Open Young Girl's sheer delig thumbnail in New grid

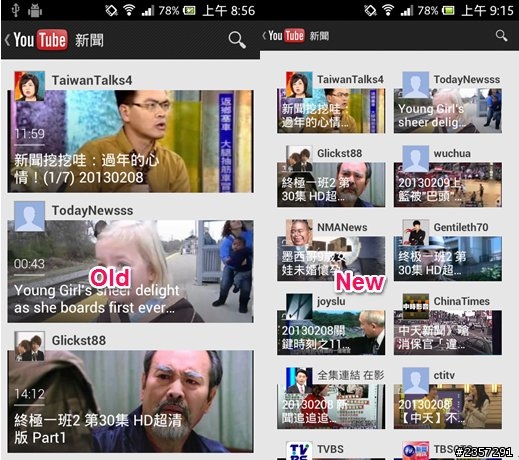(448, 111)
